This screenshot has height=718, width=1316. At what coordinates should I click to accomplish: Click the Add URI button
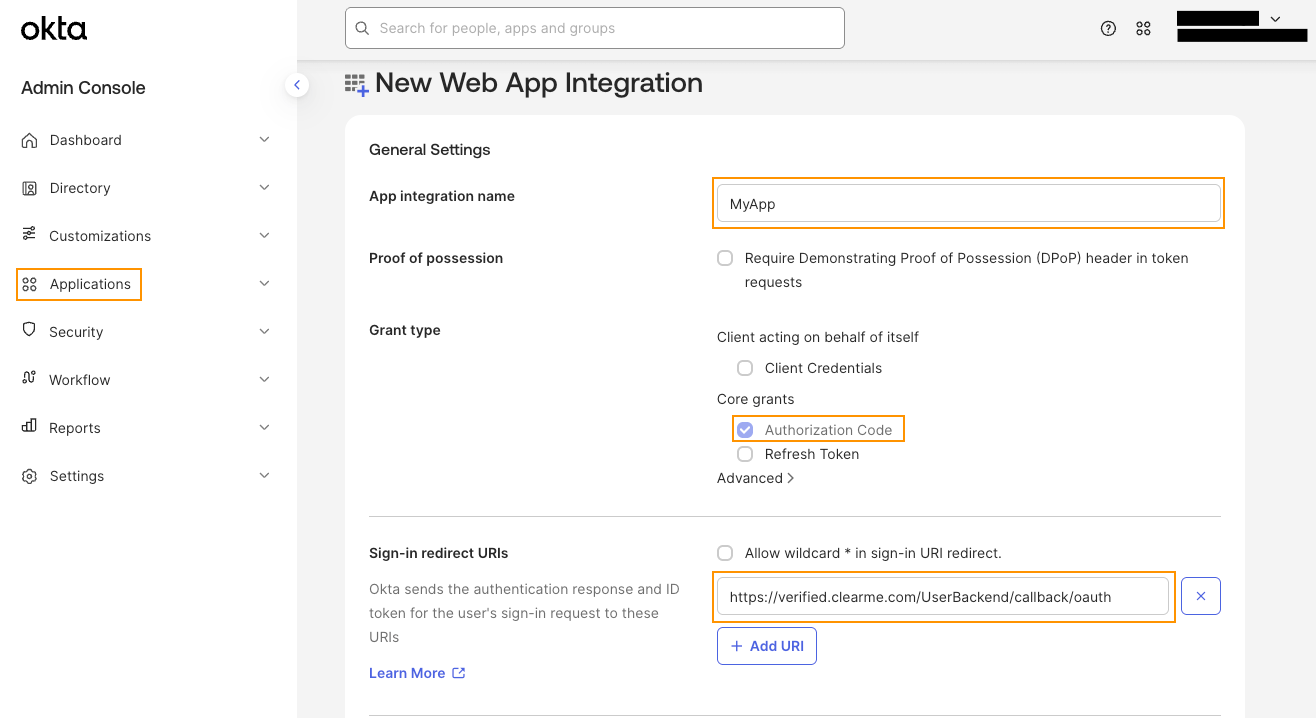[767, 646]
